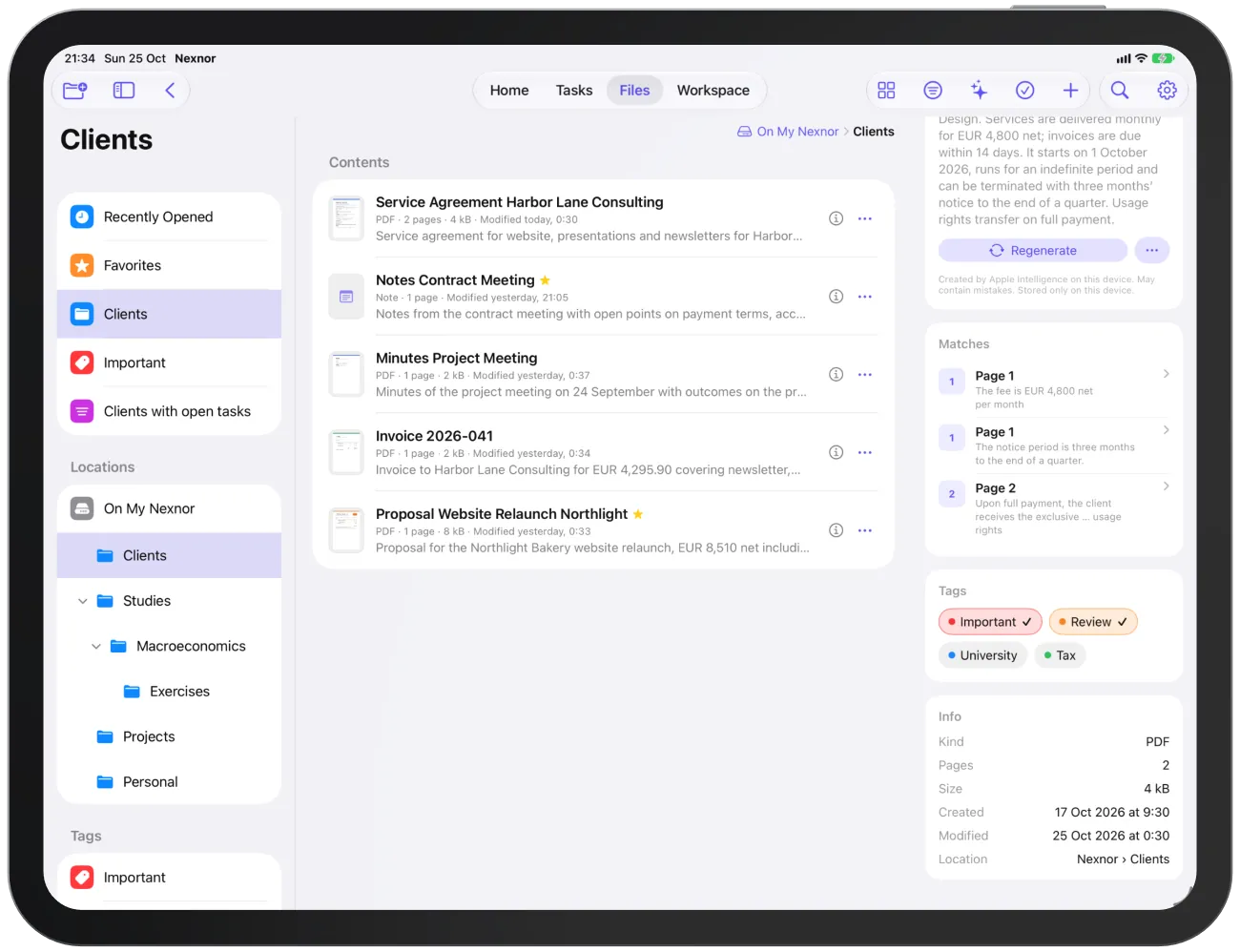Select the Projects folder
Image resolution: width=1240 pixels, height=952 pixels.
pos(170,736)
